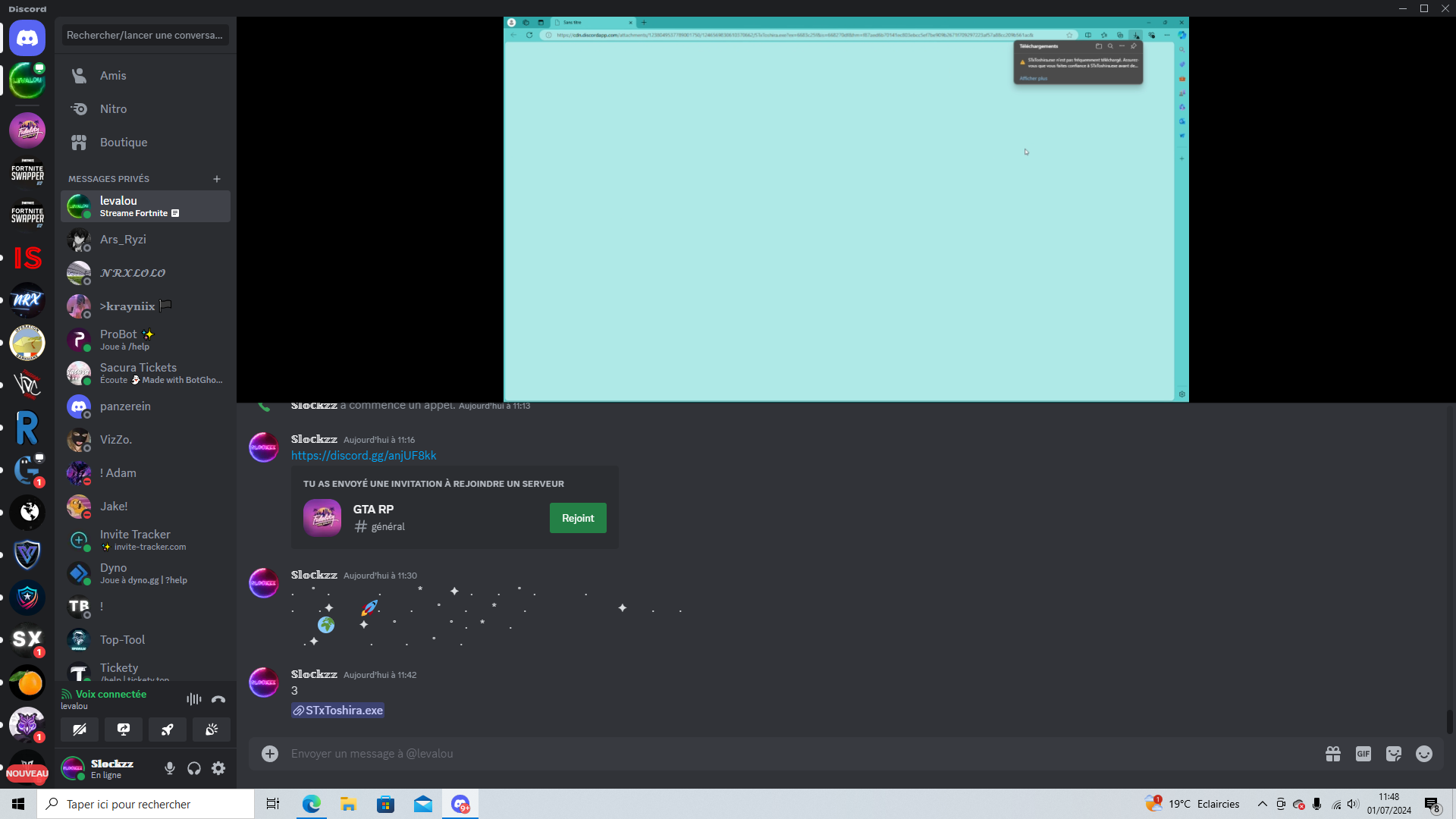Open the SX server icon
This screenshot has height=819, width=1456.
point(27,640)
